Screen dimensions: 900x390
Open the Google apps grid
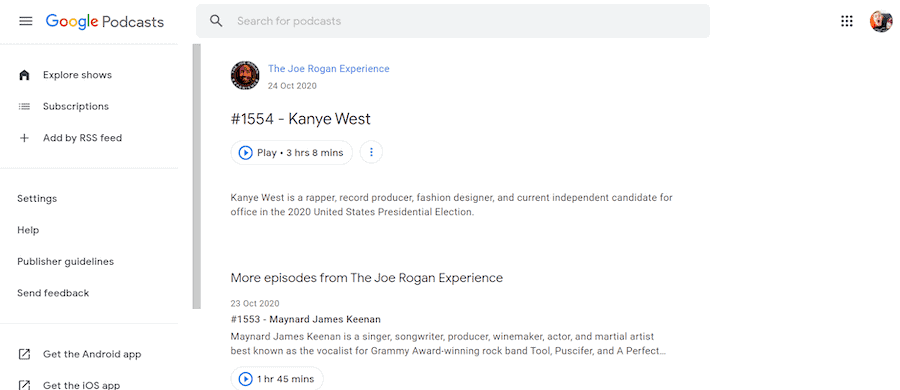847,21
